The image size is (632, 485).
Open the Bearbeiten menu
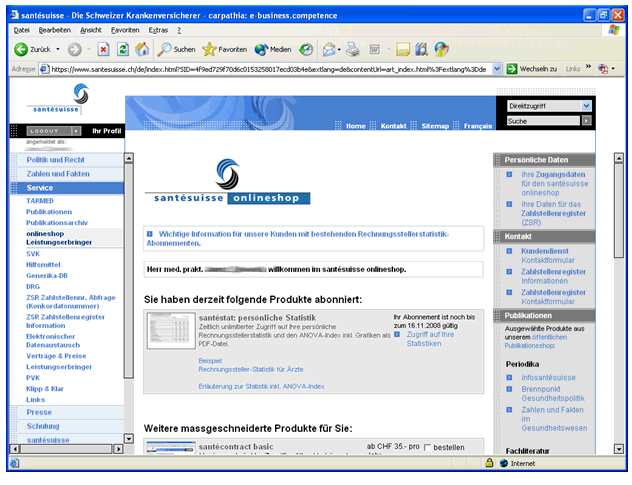(54, 30)
